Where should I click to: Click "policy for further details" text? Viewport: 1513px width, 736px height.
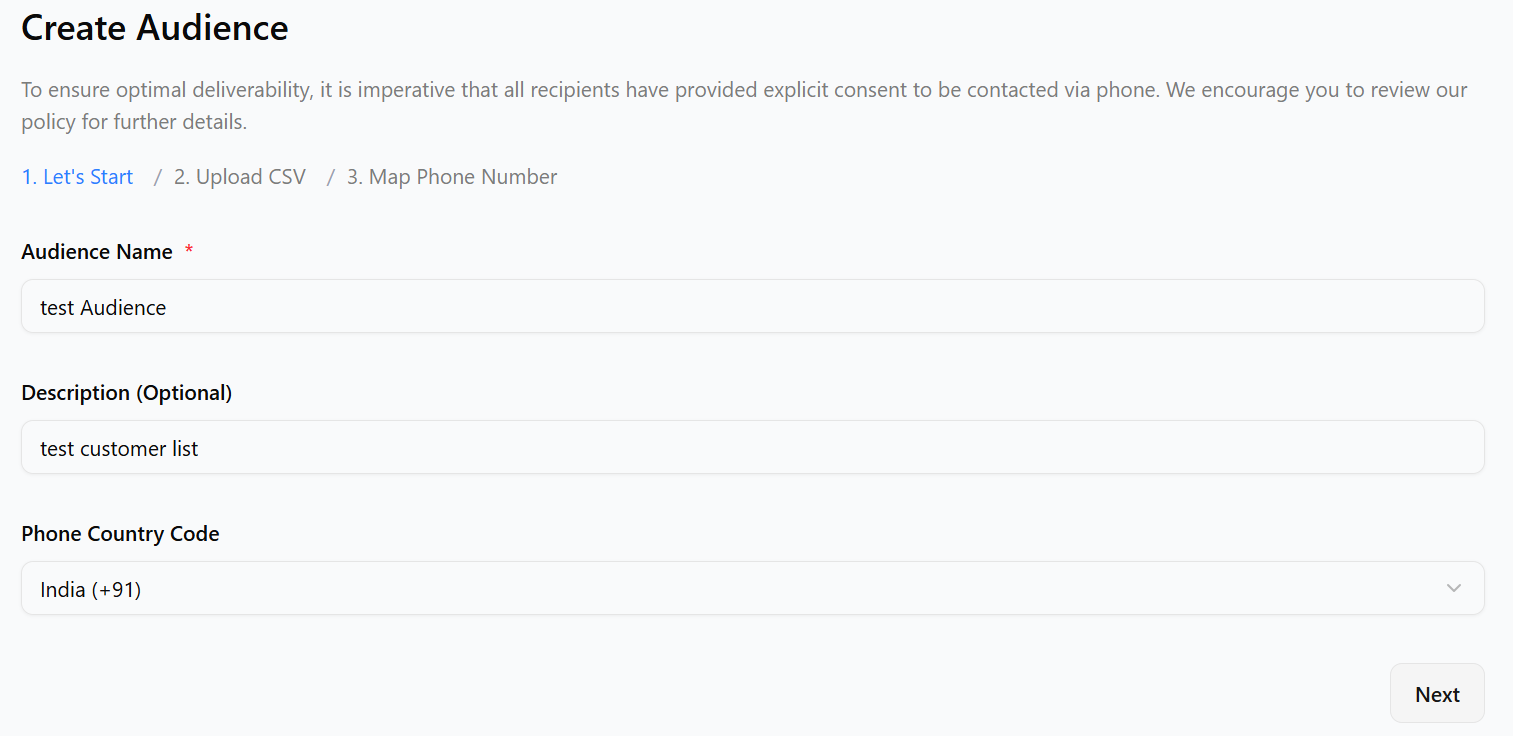point(134,123)
